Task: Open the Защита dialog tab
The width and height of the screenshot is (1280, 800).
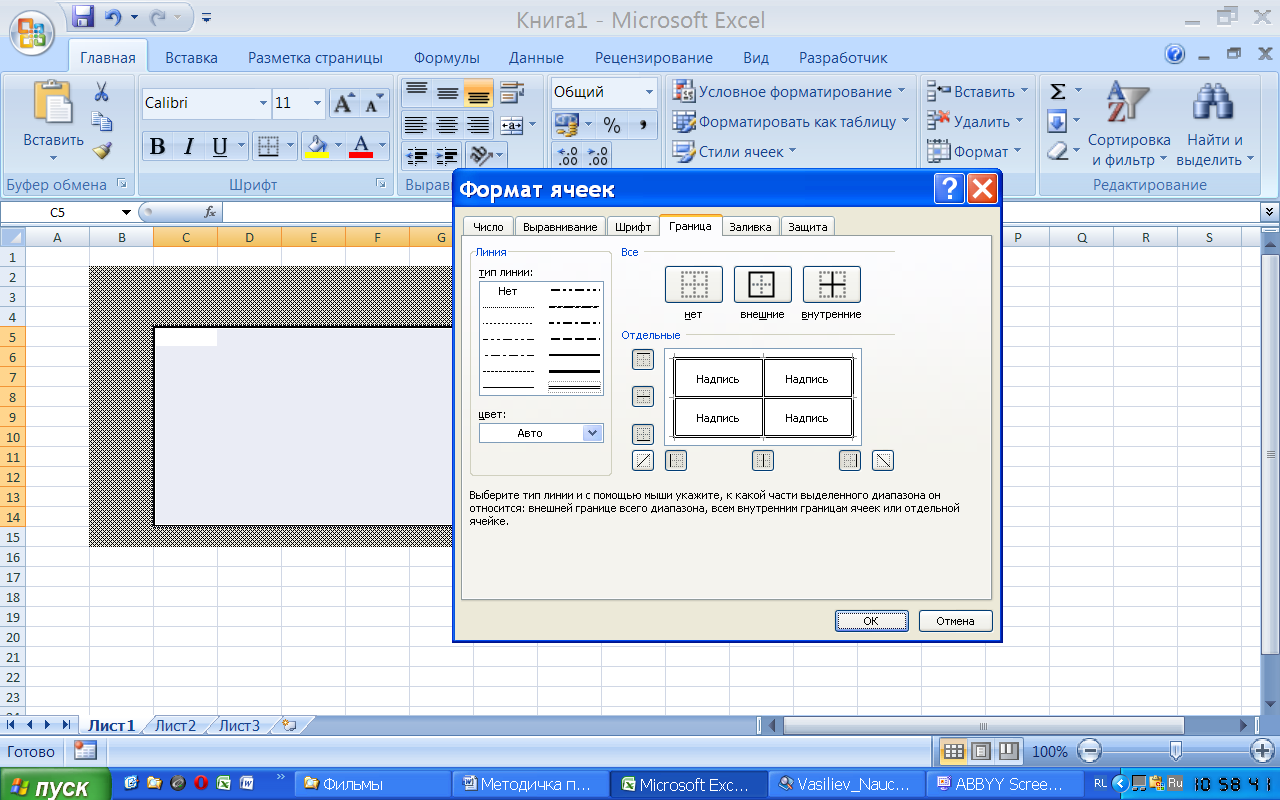Action: tap(807, 227)
